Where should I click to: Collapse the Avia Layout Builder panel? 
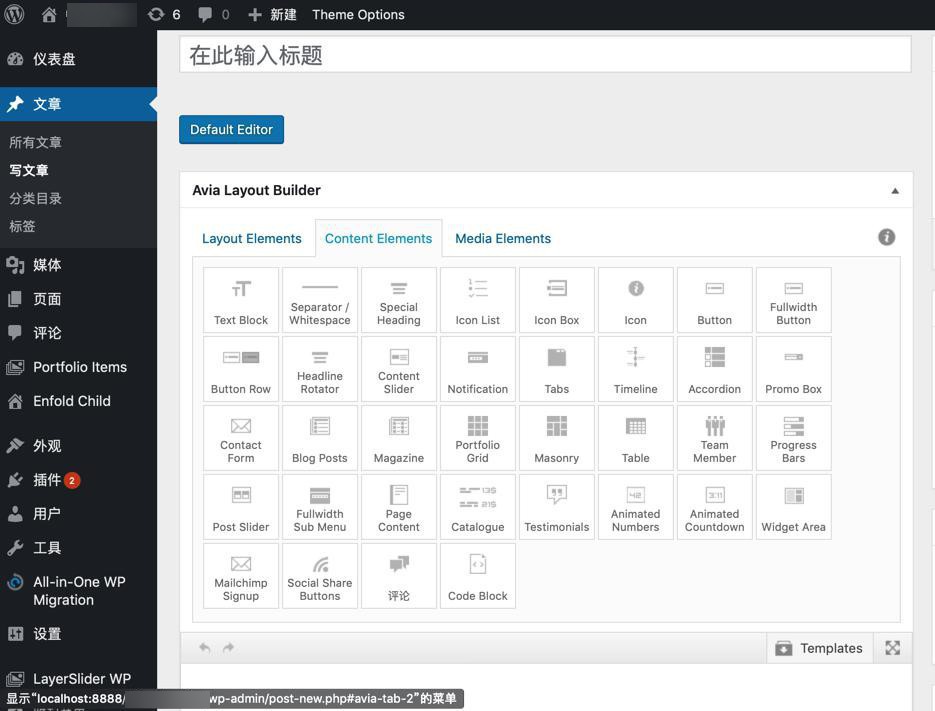click(894, 191)
